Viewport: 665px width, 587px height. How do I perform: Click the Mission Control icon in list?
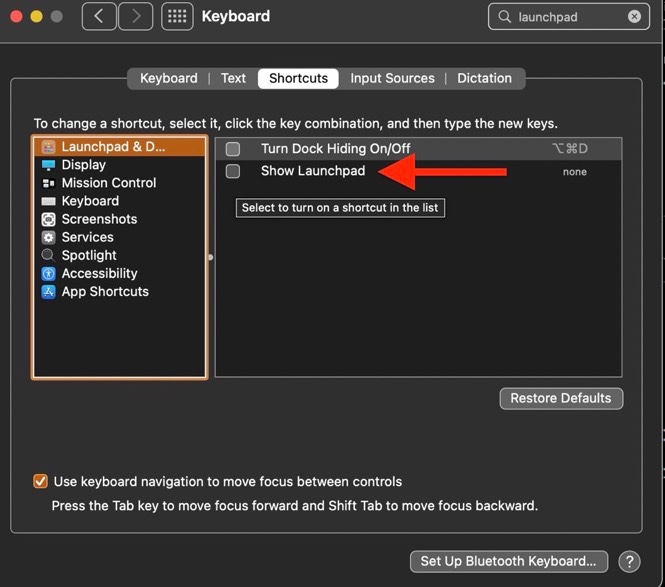[x=48, y=183]
